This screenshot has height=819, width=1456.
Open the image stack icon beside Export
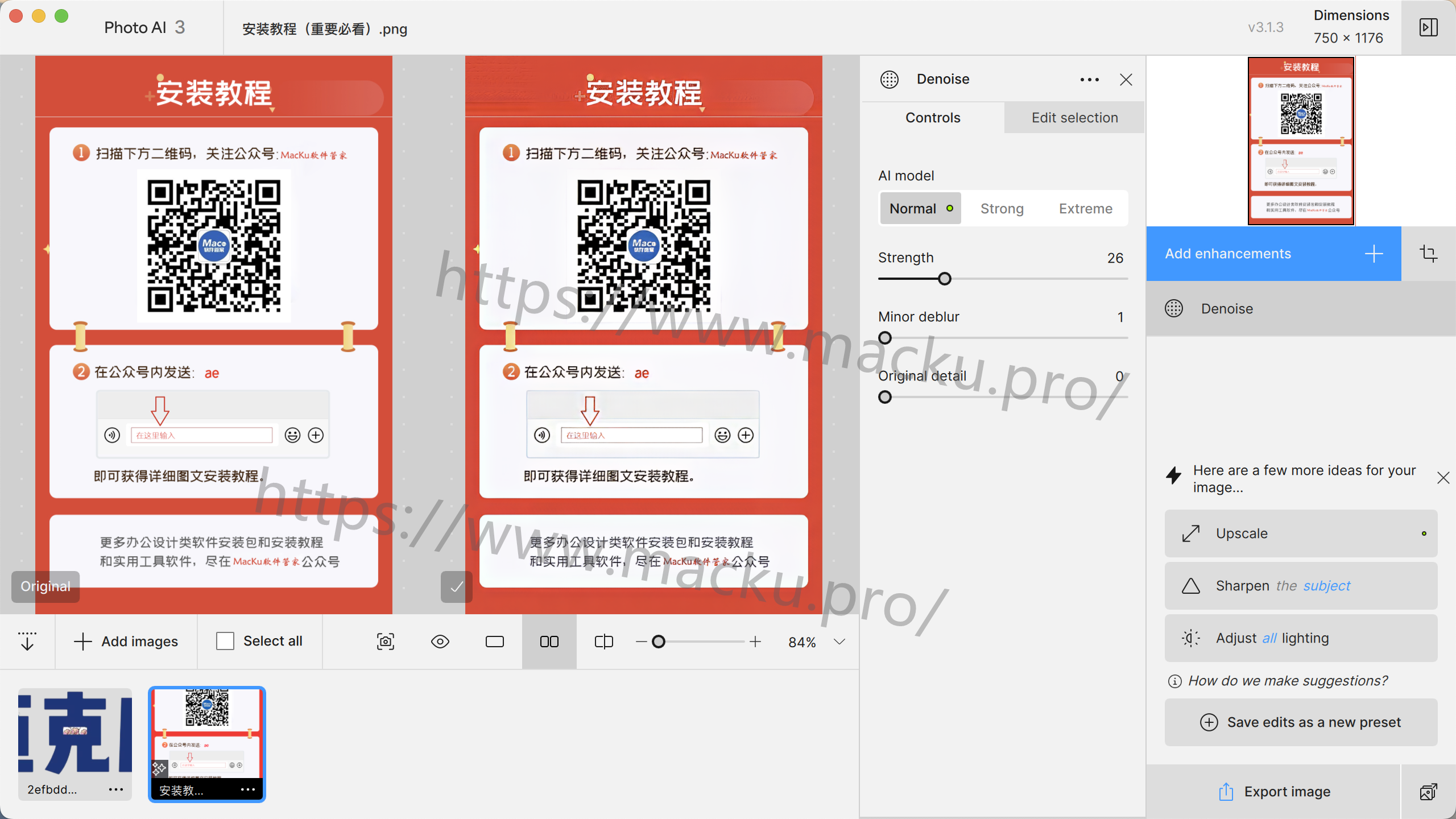pyautogui.click(x=1429, y=792)
